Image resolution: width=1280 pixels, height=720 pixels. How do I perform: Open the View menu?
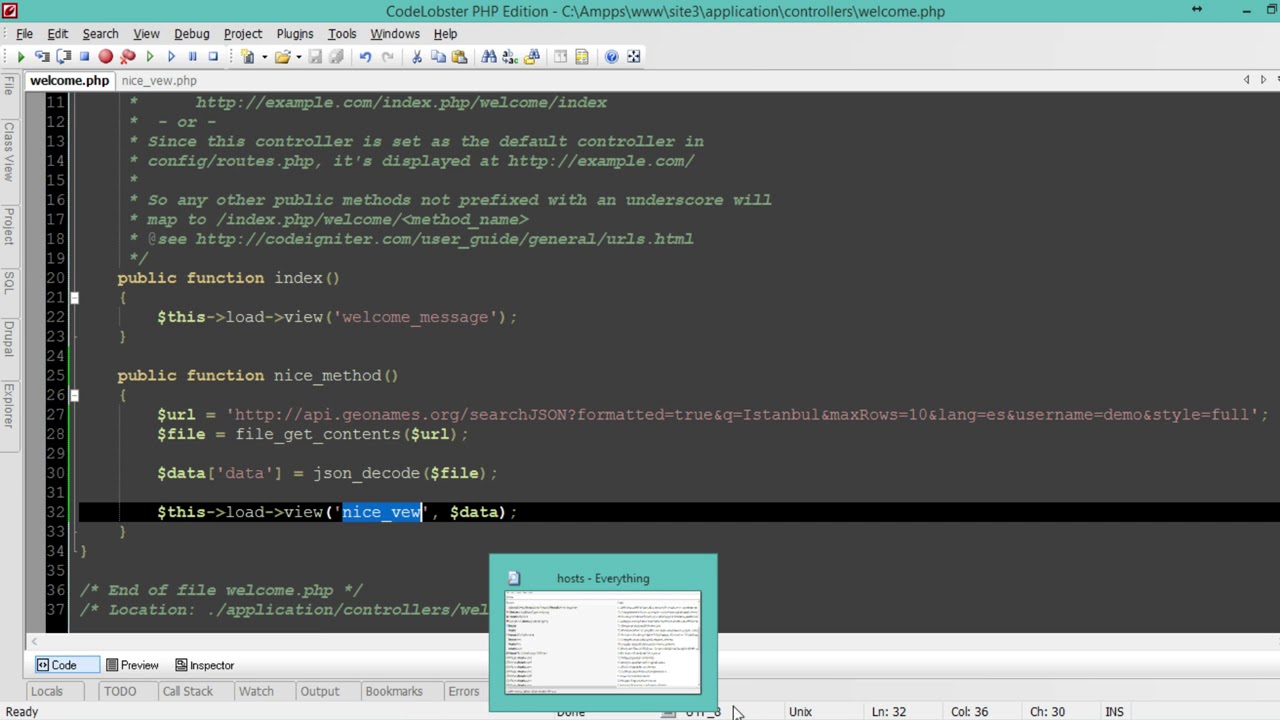click(x=146, y=34)
